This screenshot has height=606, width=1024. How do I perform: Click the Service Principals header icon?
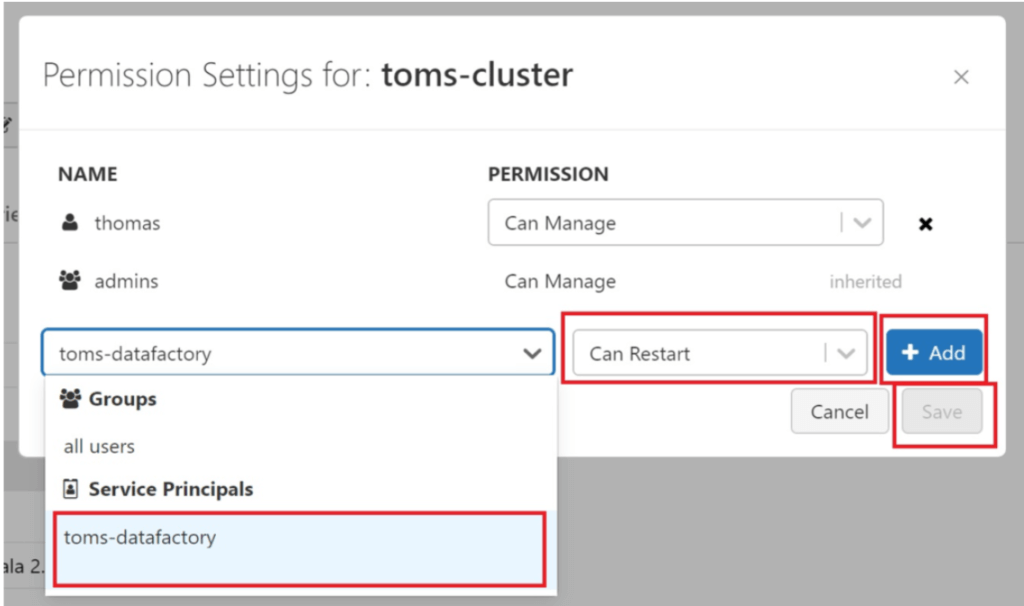tap(70, 489)
